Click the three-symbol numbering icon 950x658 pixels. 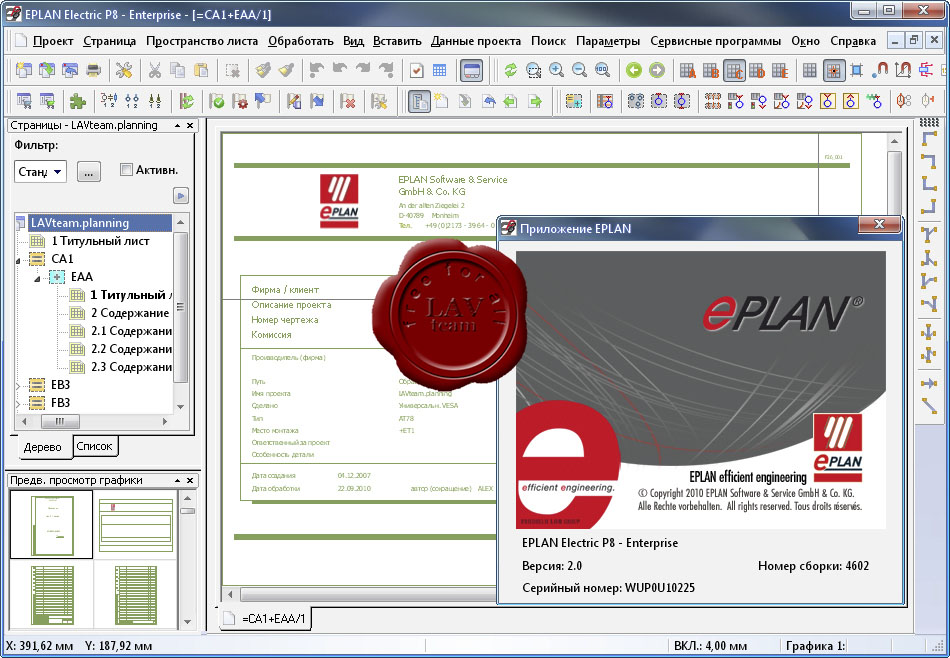109,101
